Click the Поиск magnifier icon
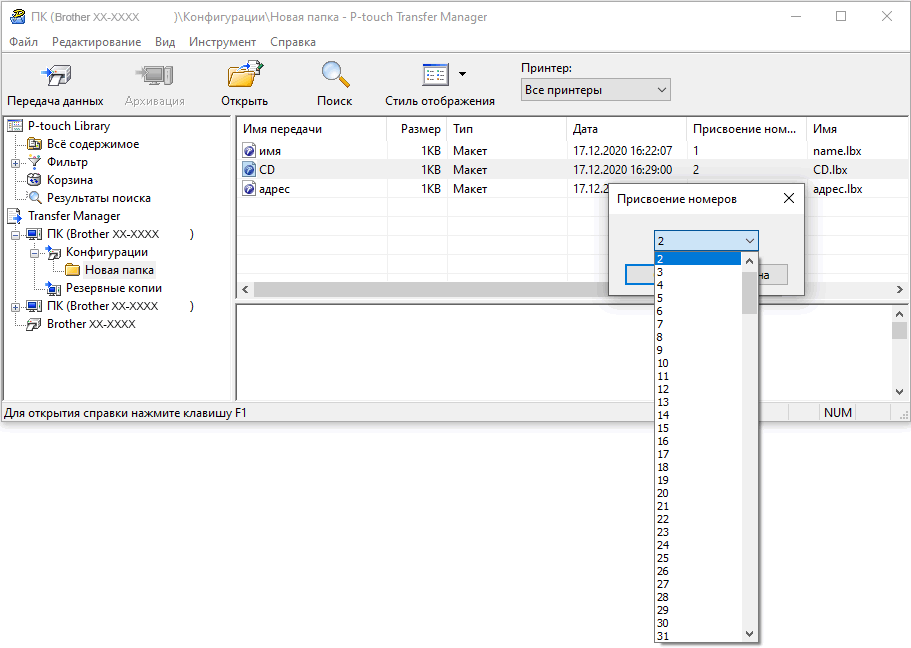The height and width of the screenshot is (648, 911). (x=334, y=77)
